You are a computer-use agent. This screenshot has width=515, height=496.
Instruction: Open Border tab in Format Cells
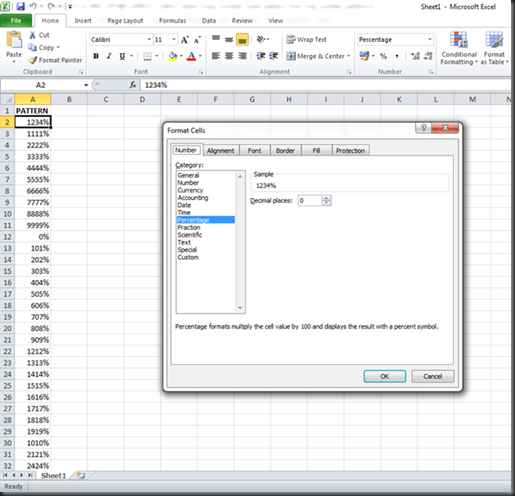coord(285,151)
